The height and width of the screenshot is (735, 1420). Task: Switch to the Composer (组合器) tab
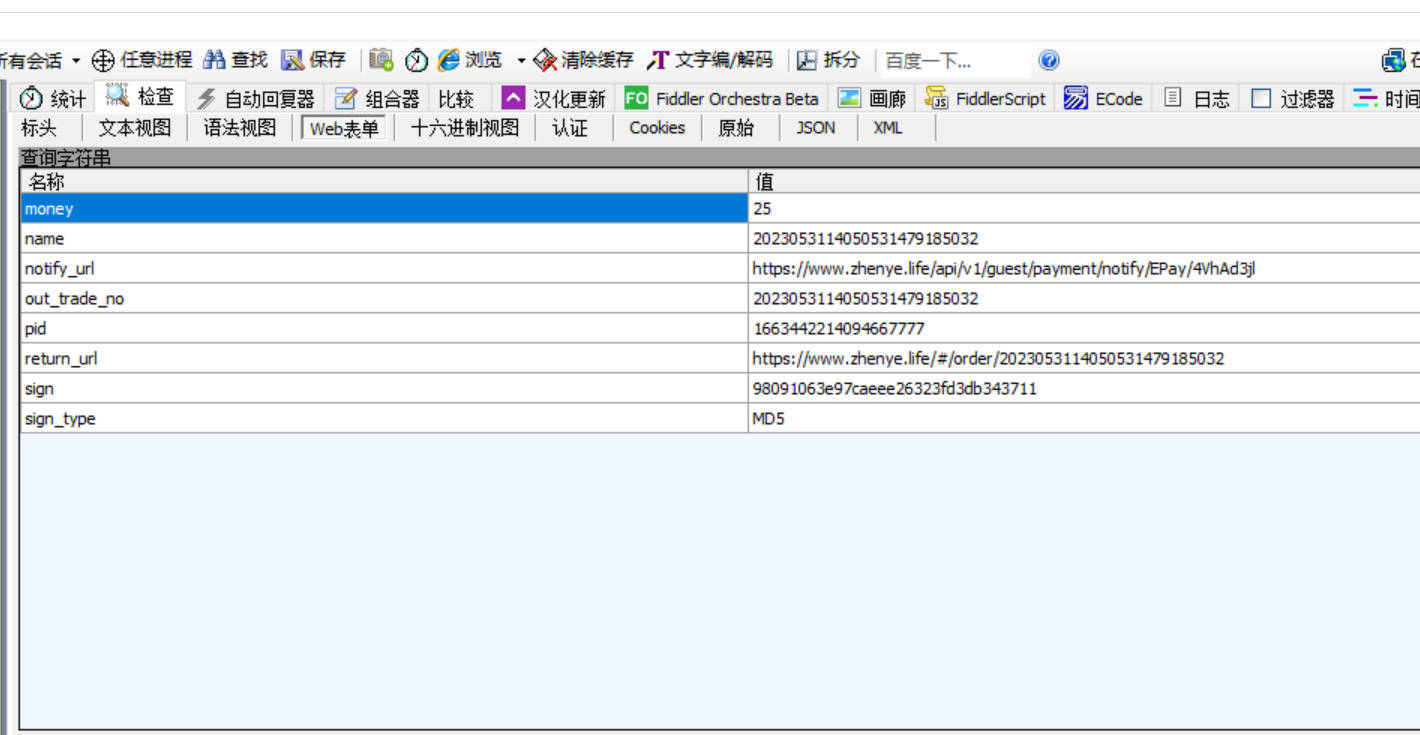point(378,98)
